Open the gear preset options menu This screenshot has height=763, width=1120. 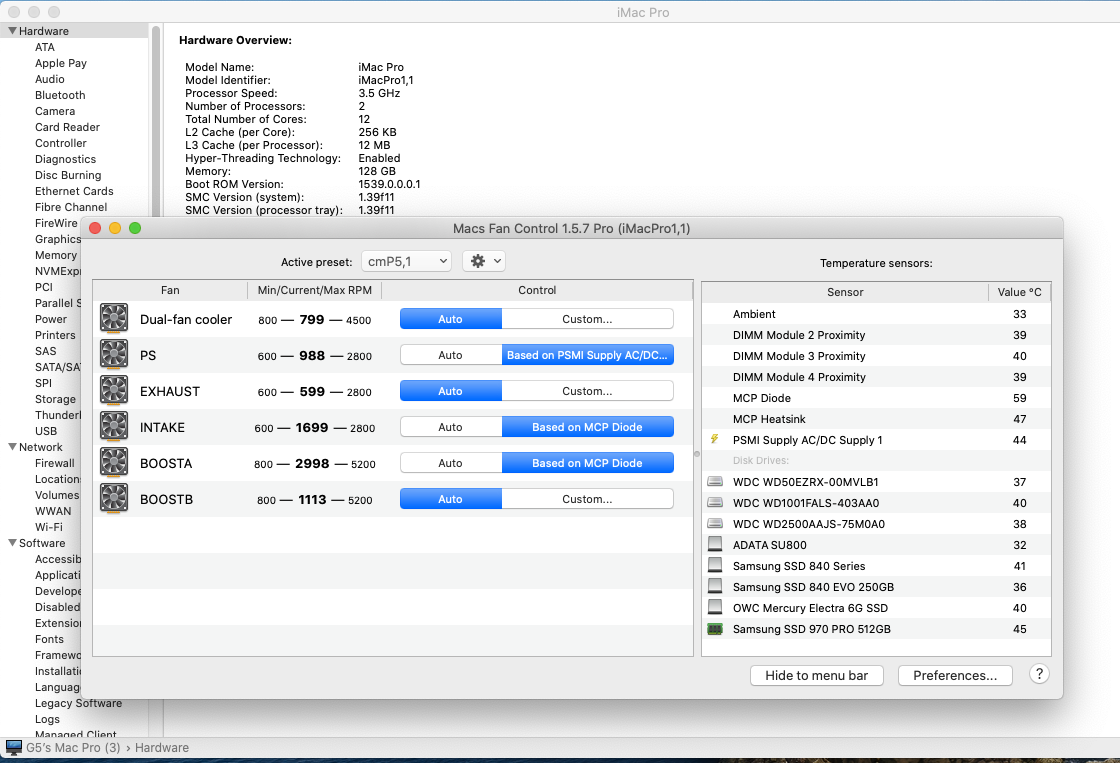tap(484, 261)
